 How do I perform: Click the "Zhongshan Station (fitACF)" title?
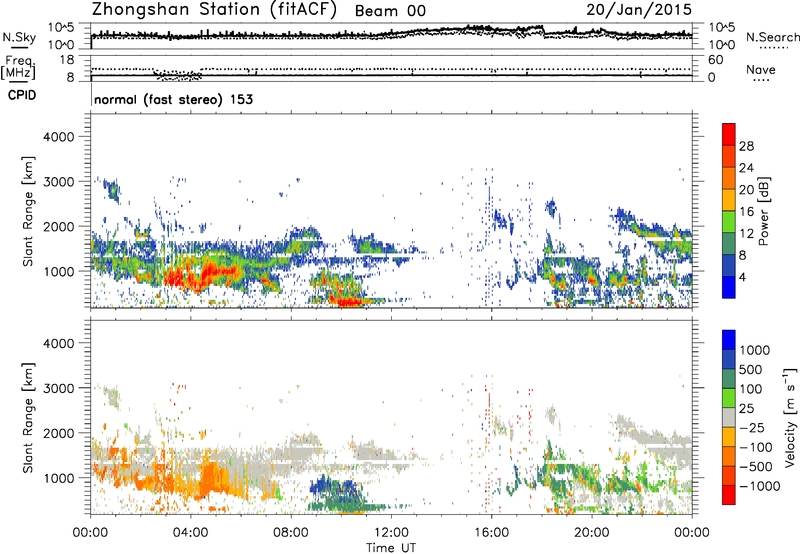click(x=214, y=10)
